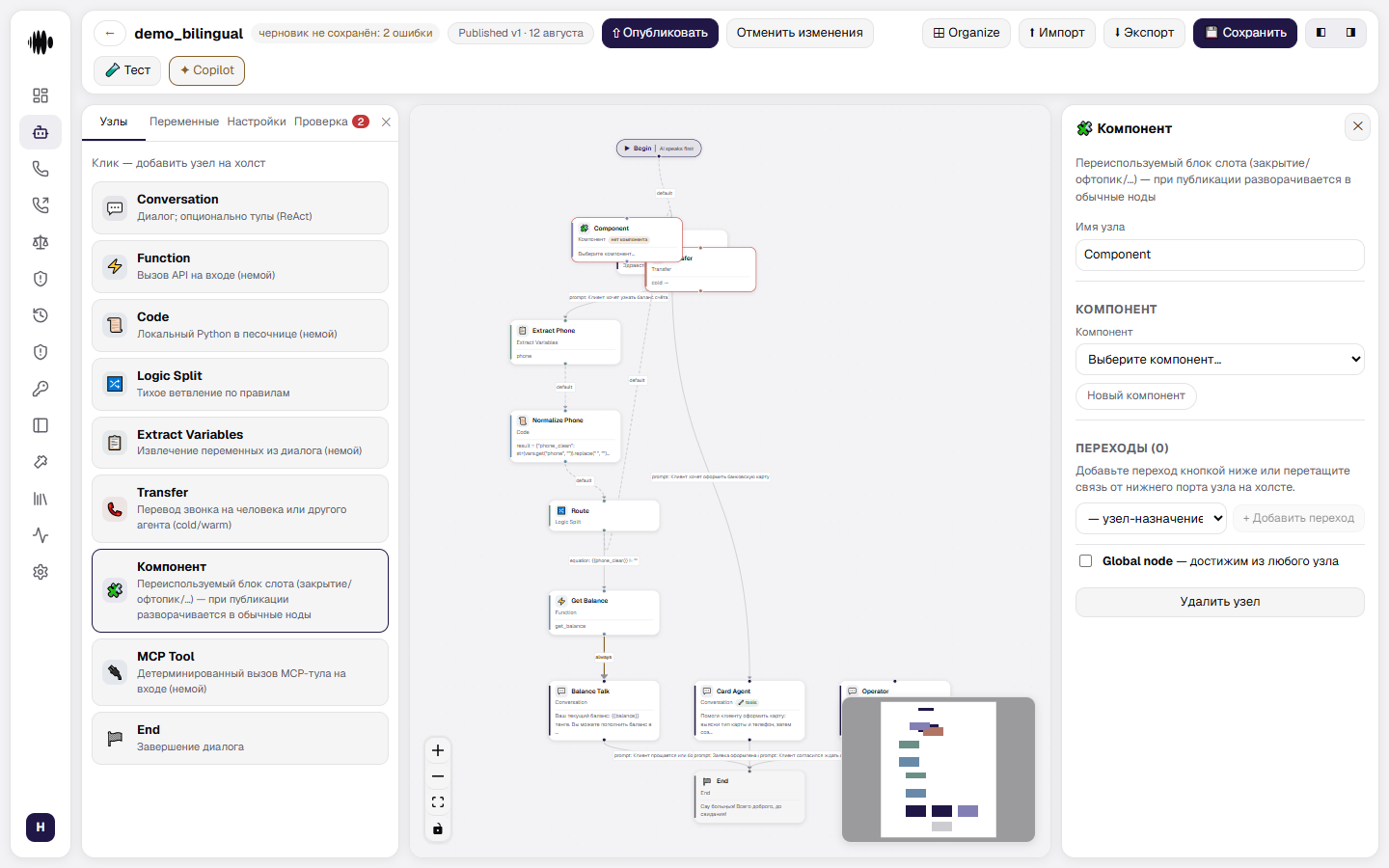Add a Transfer node to canvas

[x=240, y=508]
